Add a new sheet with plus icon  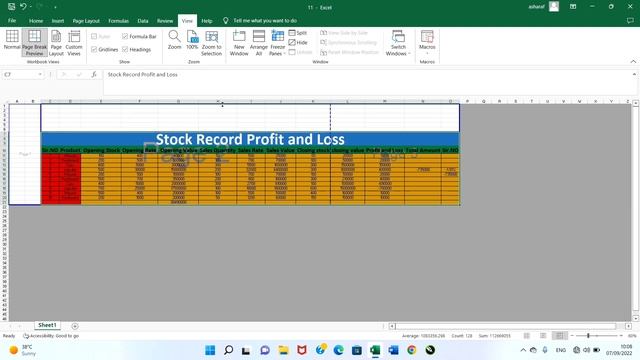[x=75, y=326]
